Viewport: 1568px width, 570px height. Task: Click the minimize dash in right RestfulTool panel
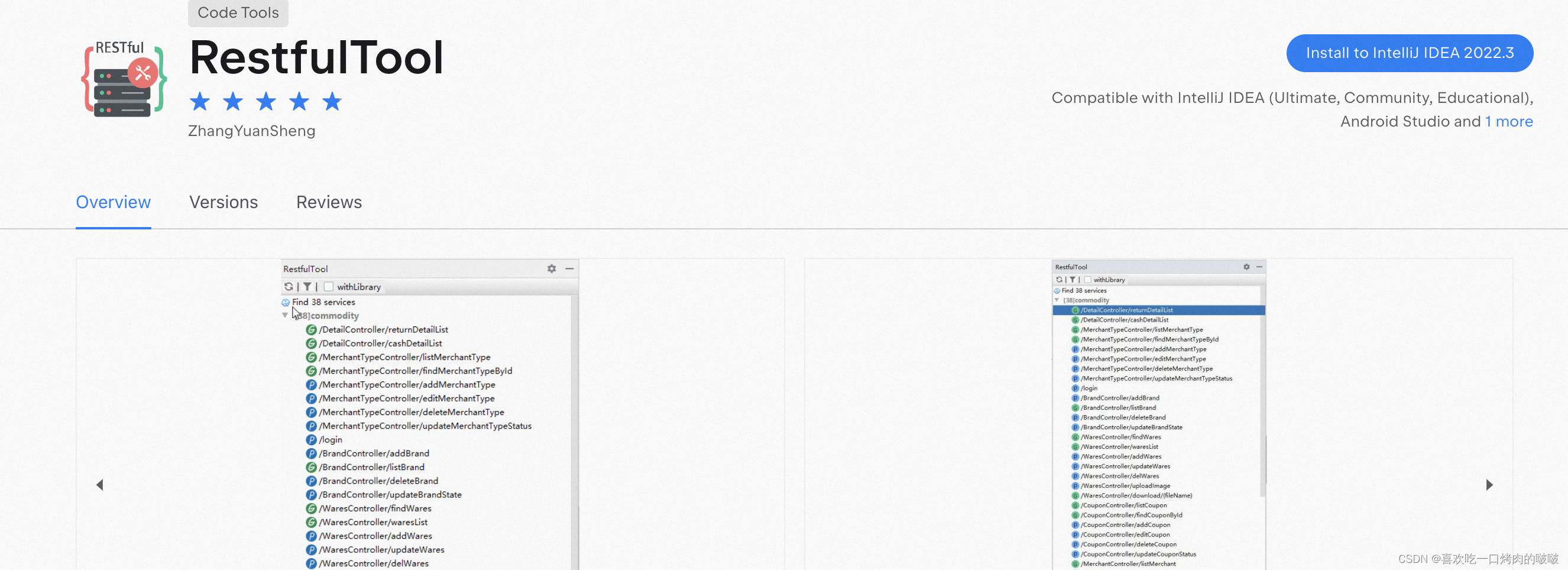click(x=1259, y=267)
